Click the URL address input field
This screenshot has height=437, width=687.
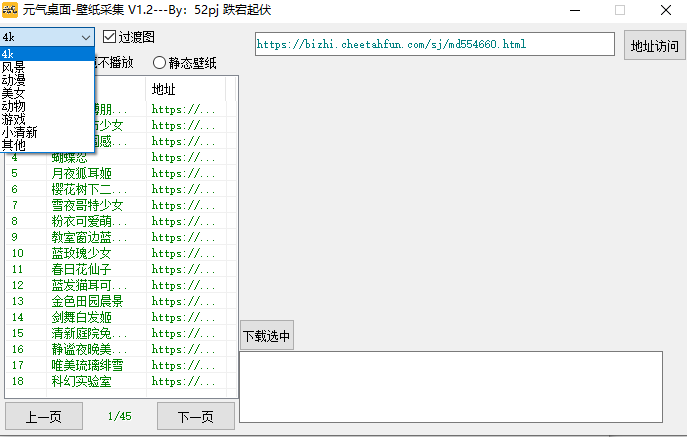[x=435, y=44]
